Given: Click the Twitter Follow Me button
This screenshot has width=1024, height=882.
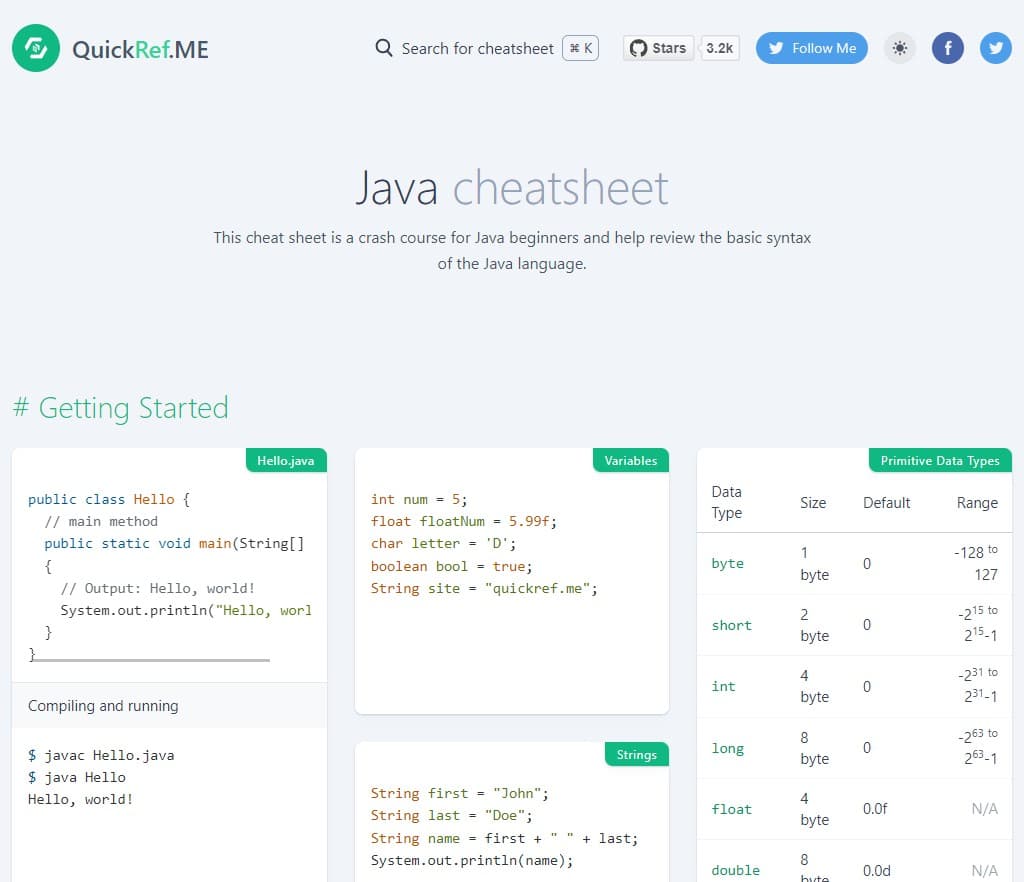Looking at the screenshot, I should 811,48.
